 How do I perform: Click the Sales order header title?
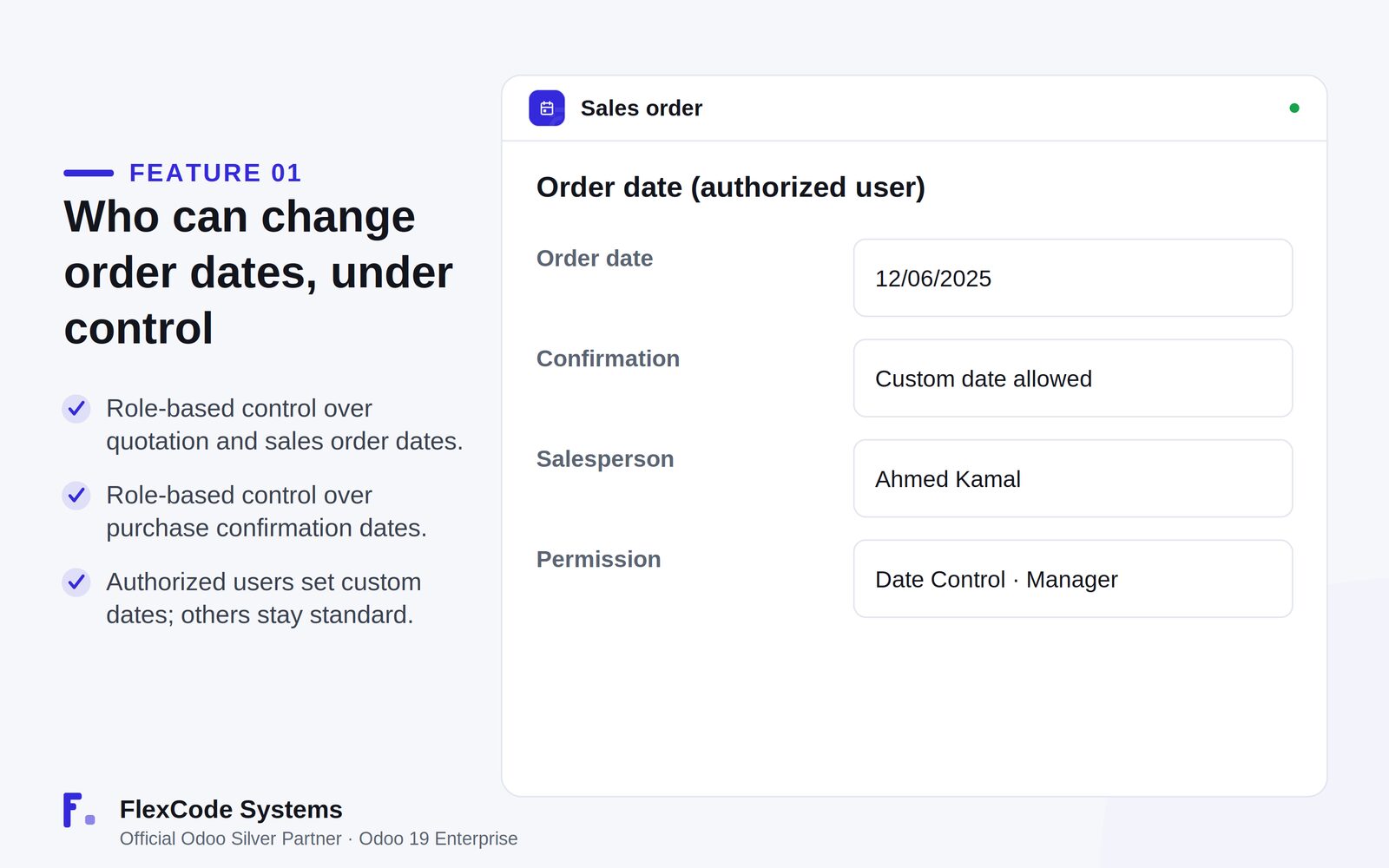point(642,108)
